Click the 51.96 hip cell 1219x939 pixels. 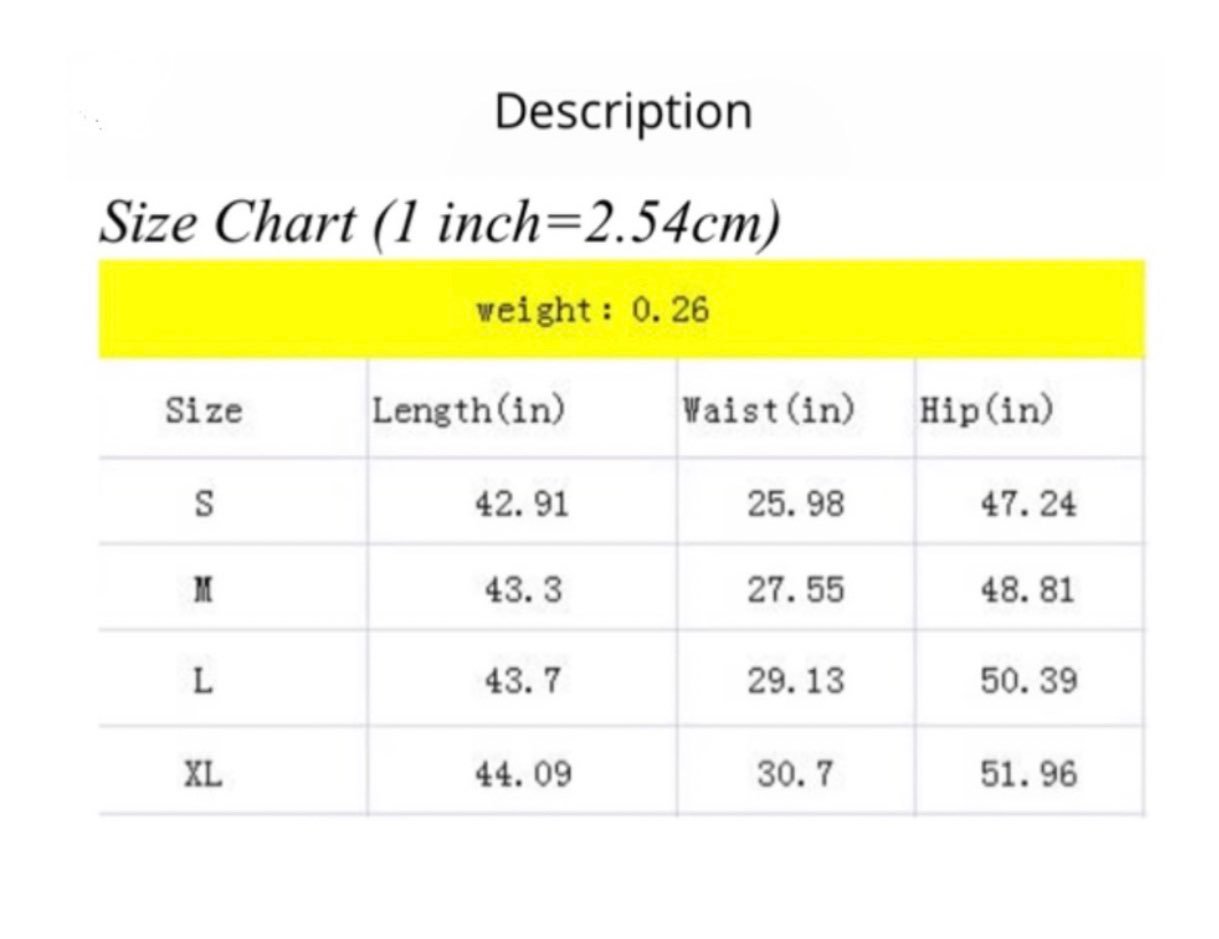pyautogui.click(x=1029, y=773)
